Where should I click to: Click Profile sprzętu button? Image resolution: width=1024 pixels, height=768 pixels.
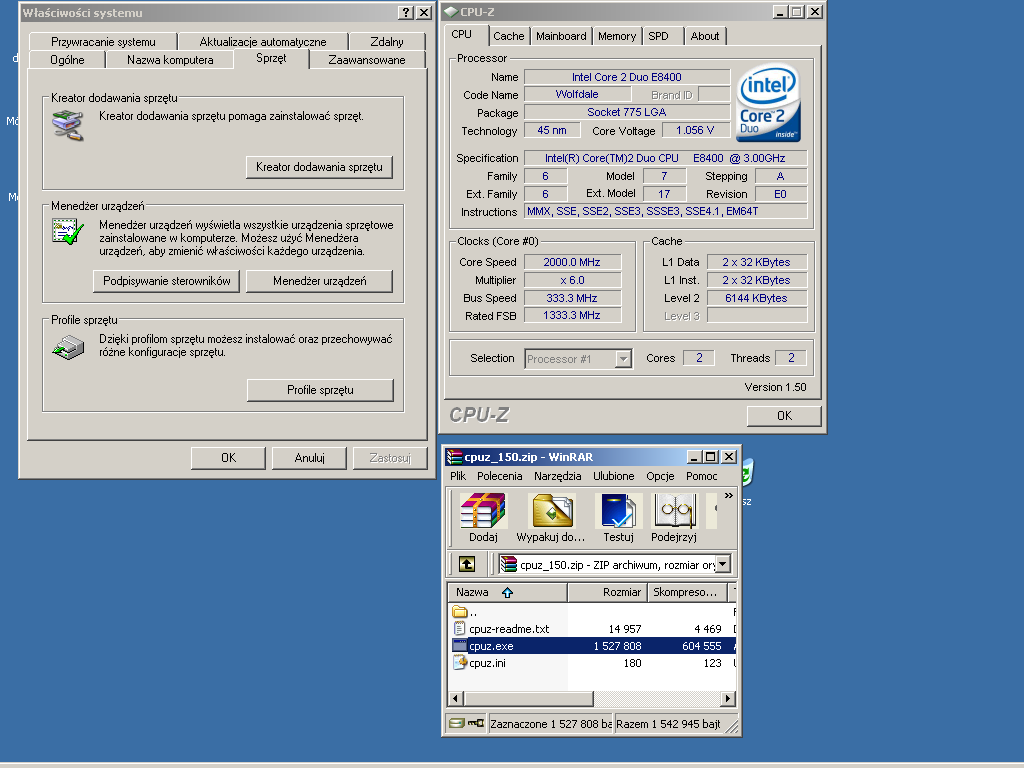320,390
